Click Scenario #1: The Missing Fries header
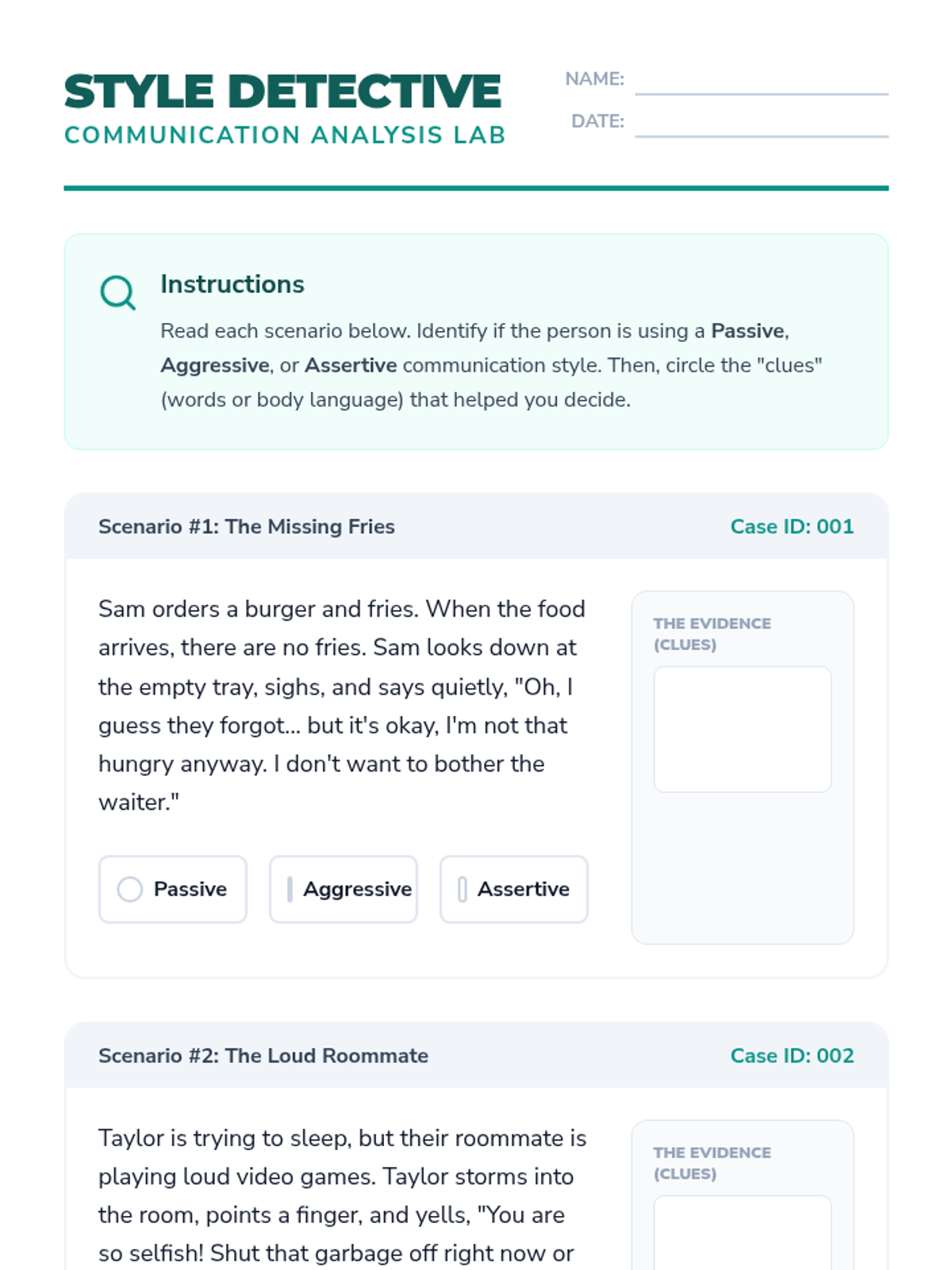 coord(247,526)
